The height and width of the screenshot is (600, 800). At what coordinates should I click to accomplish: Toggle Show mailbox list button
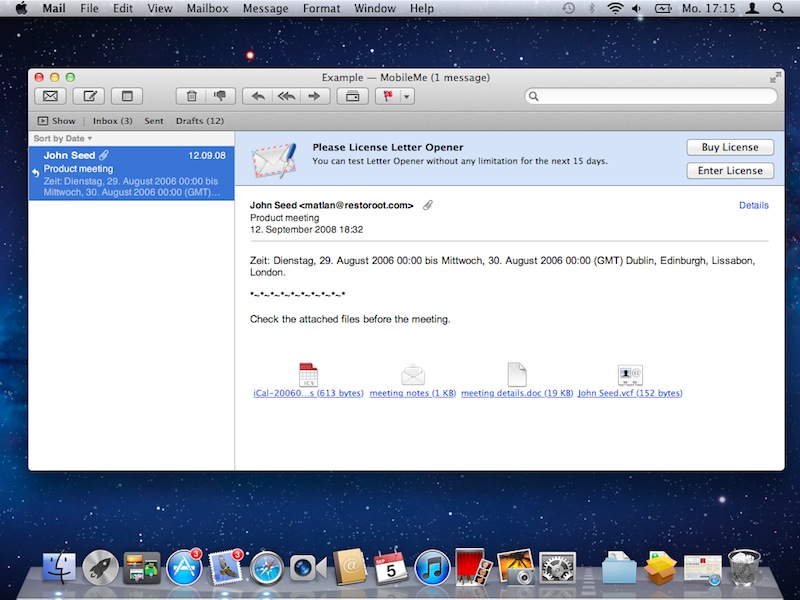(57, 121)
